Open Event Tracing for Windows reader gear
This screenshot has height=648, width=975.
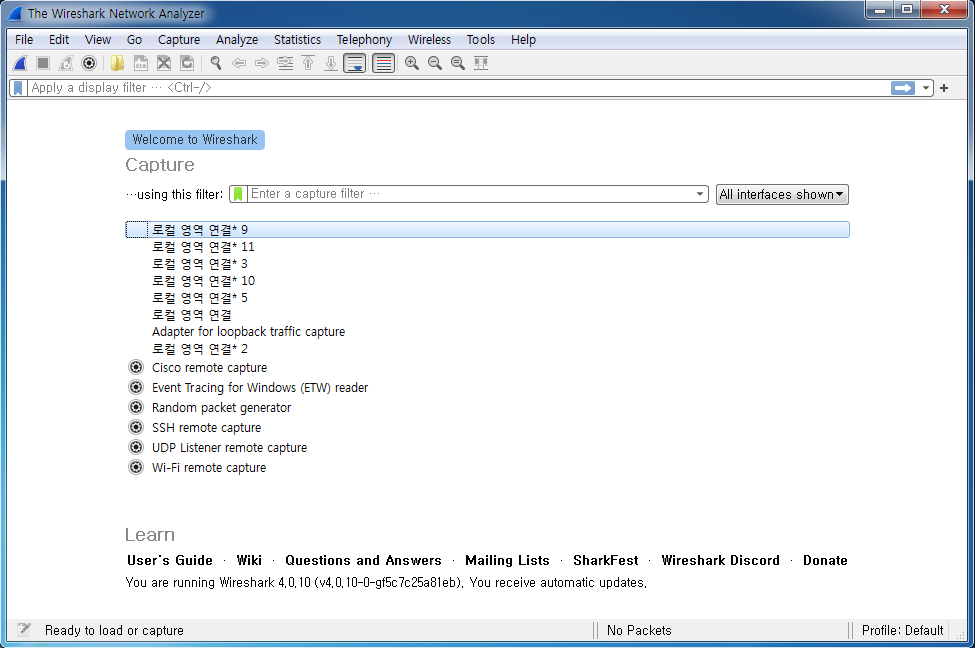(136, 387)
